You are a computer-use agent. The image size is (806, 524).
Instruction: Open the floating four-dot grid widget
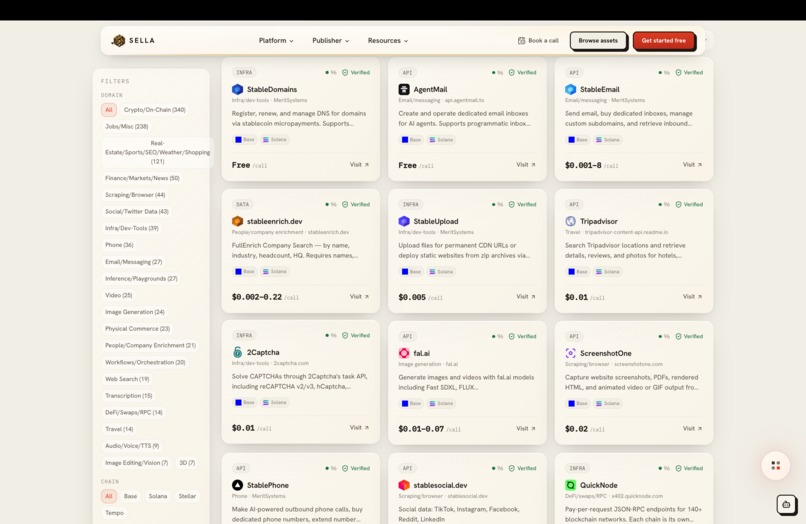(776, 465)
